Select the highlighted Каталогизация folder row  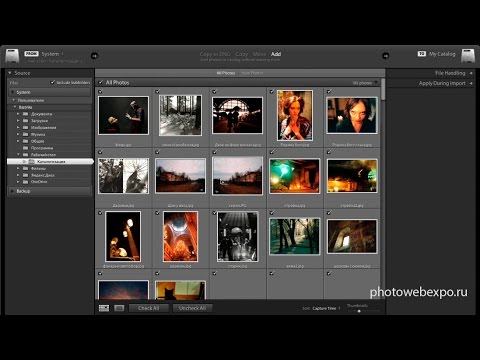tap(50, 162)
